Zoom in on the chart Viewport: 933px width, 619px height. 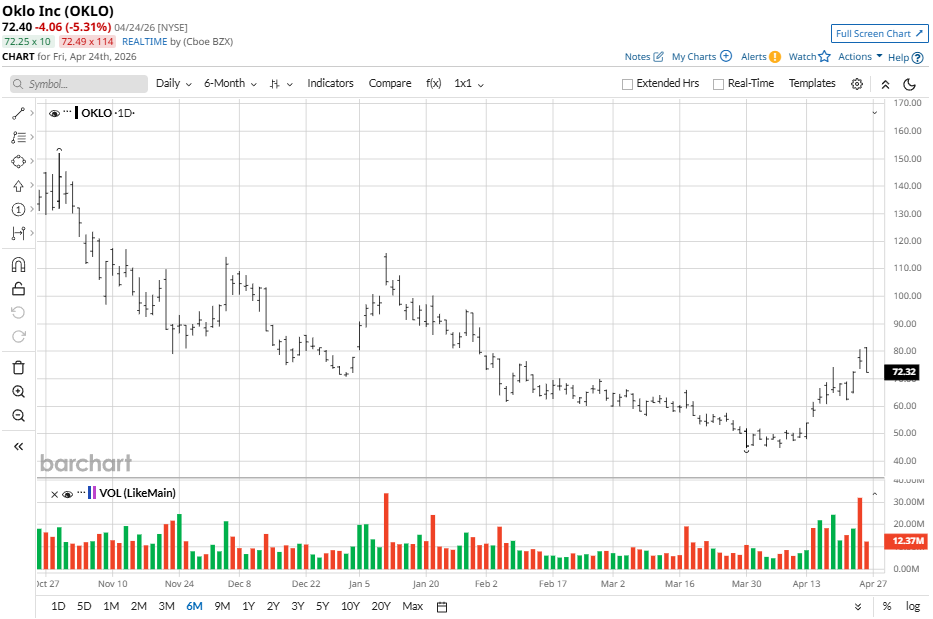tap(18, 392)
